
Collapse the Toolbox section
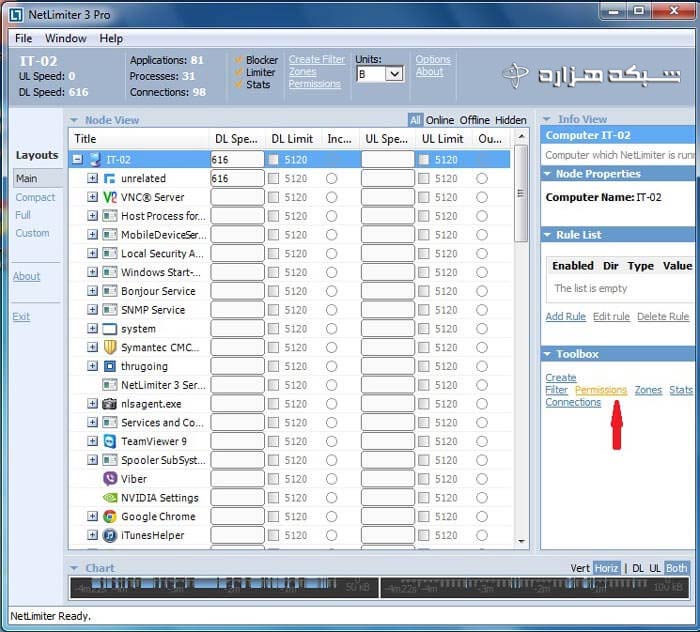tap(547, 354)
